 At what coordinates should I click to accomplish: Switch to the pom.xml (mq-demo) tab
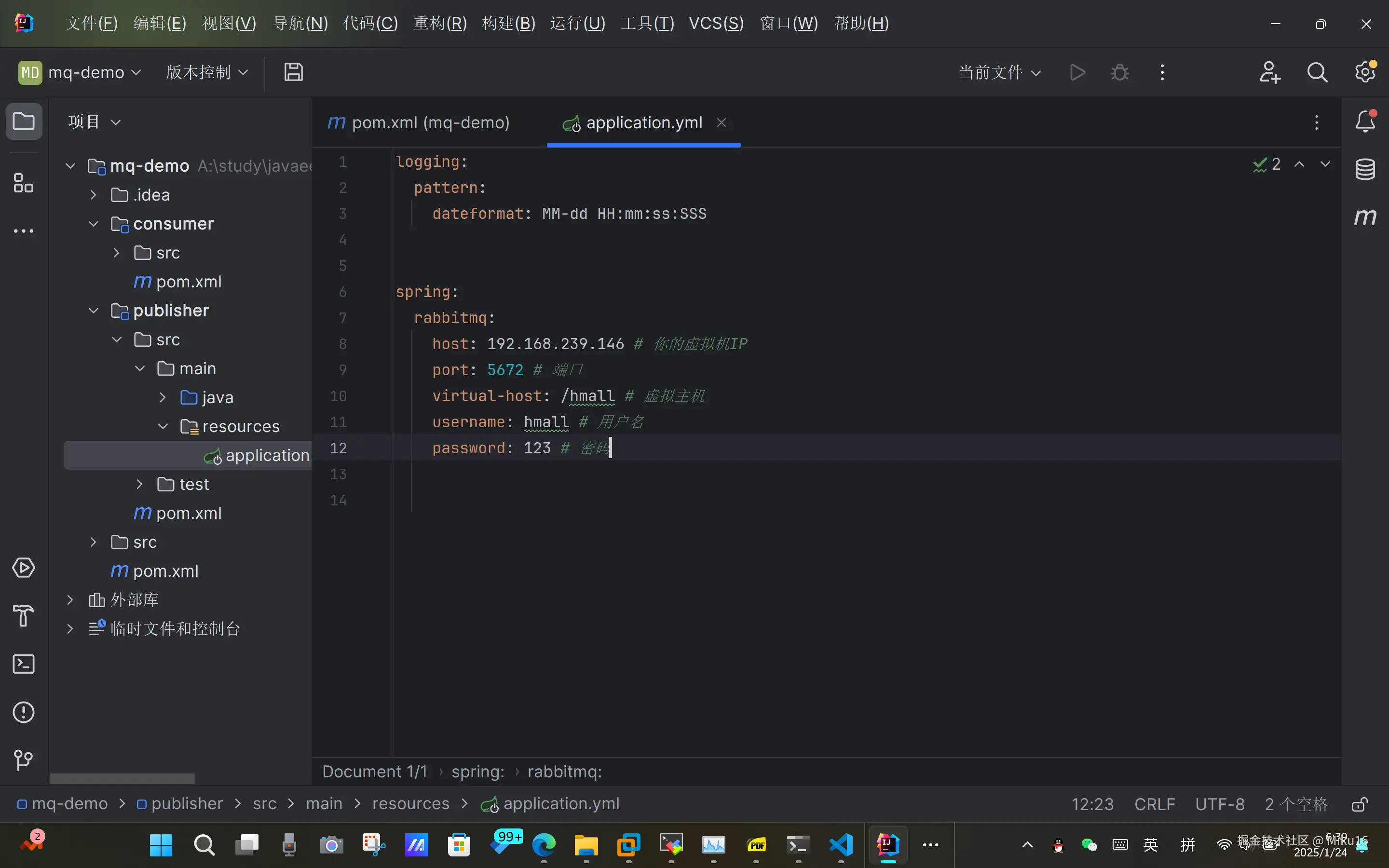[420, 123]
